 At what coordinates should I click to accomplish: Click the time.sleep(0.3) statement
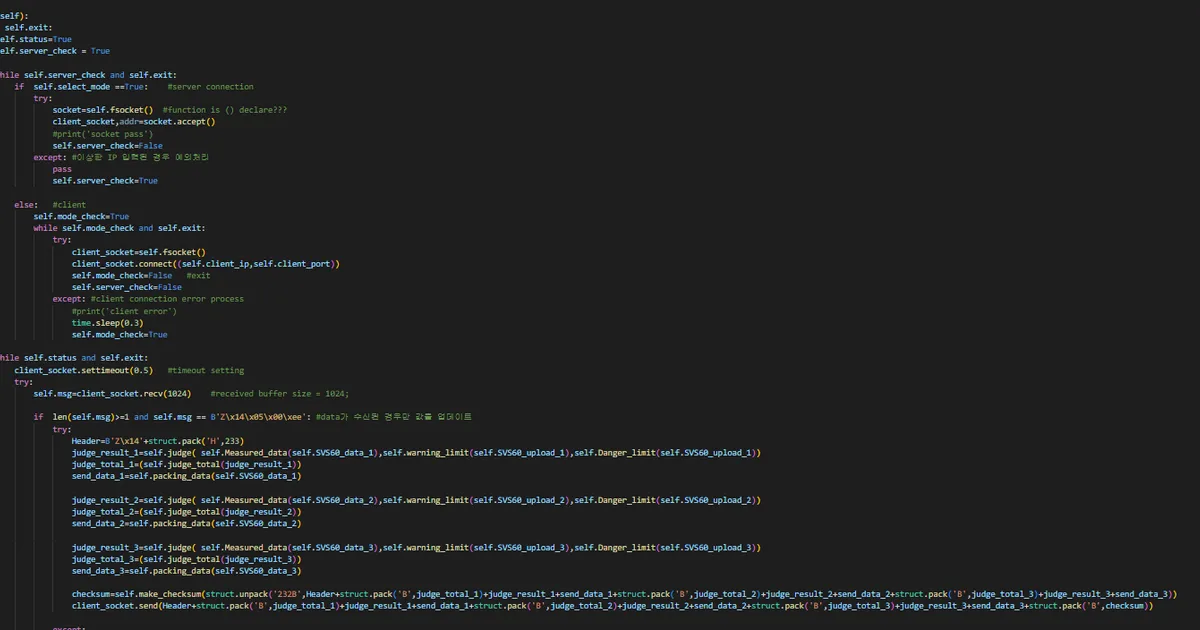click(x=107, y=323)
